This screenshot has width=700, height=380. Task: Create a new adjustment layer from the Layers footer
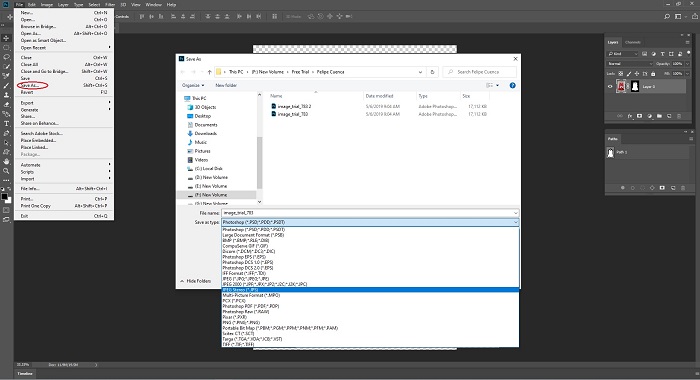pyautogui.click(x=650, y=116)
